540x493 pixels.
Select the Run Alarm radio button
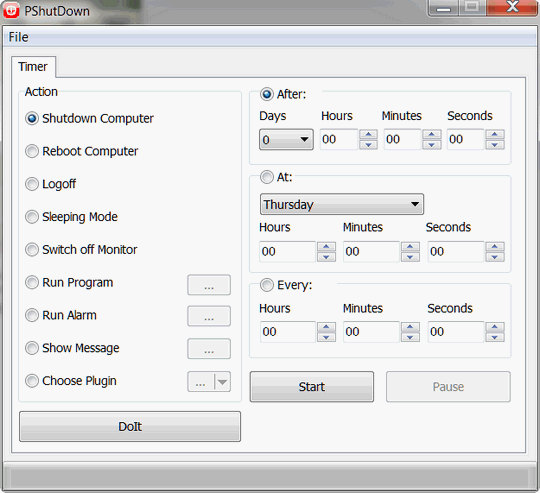pos(32,315)
